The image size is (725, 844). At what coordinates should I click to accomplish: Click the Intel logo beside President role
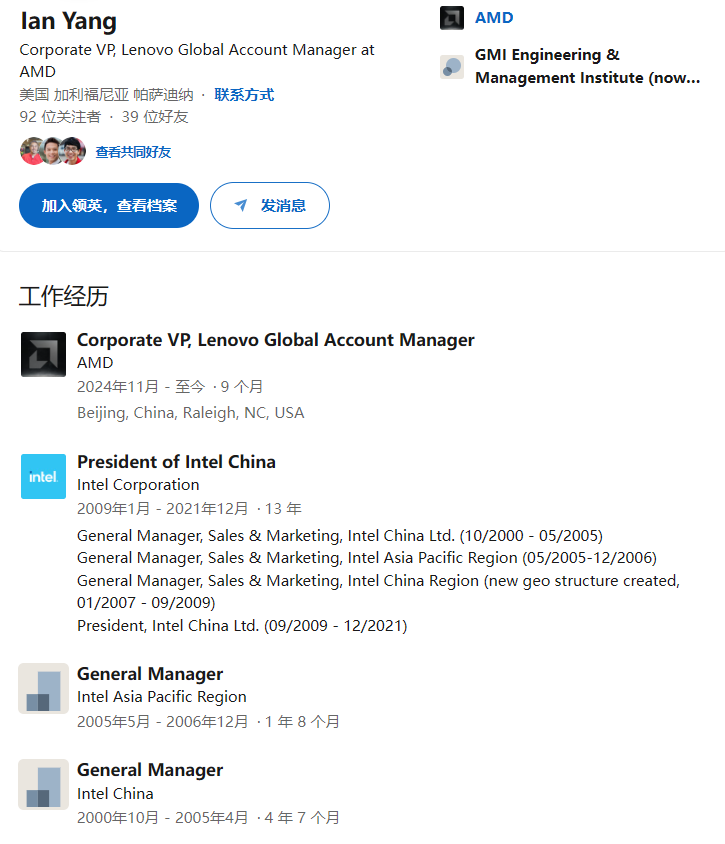(x=43, y=476)
